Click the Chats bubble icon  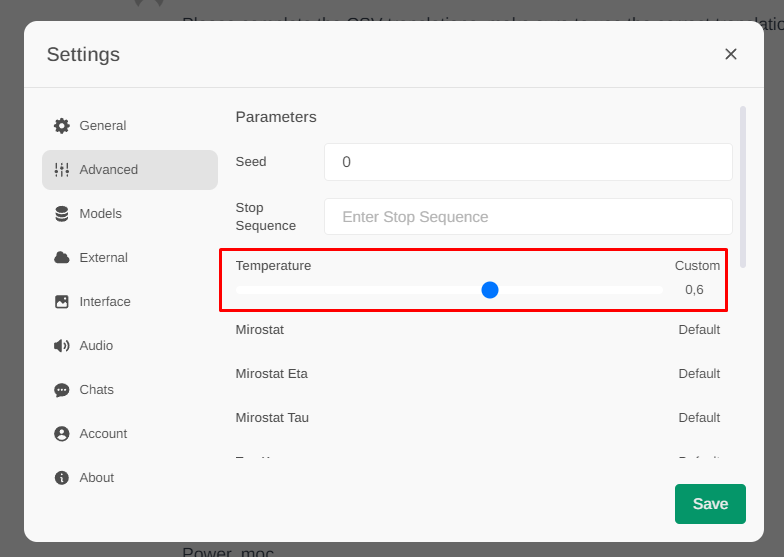(62, 390)
